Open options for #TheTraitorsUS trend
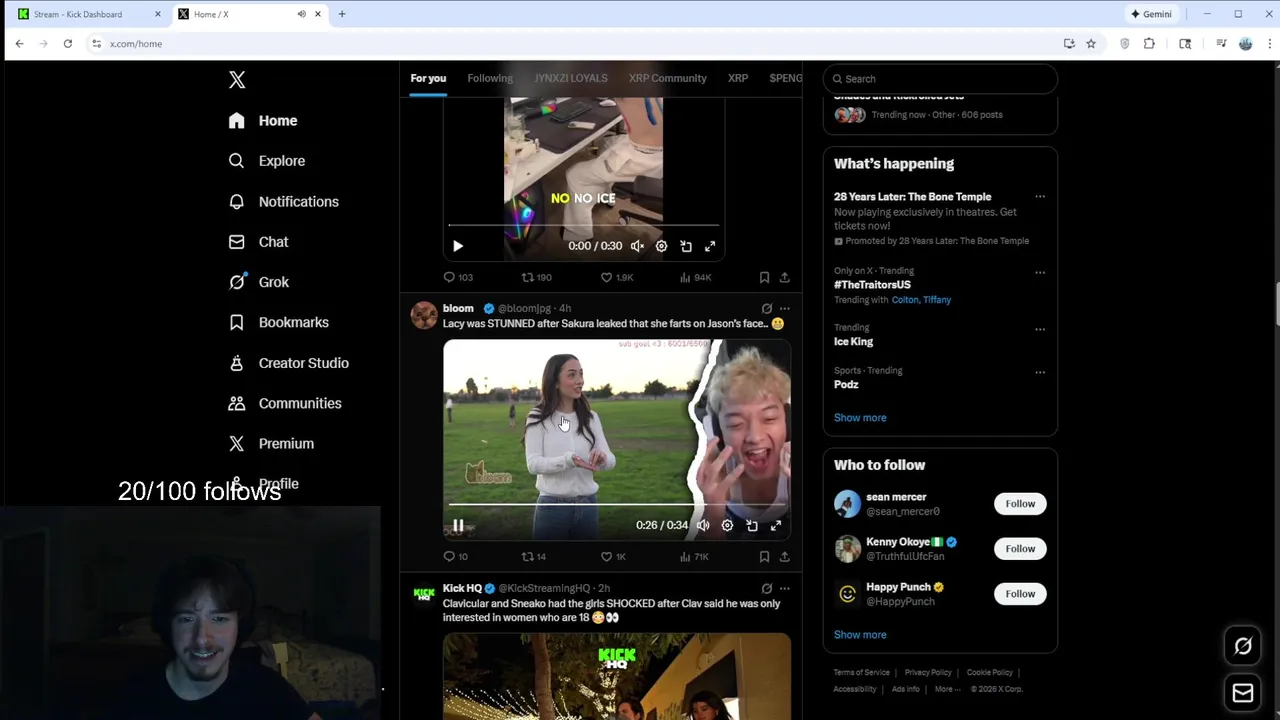1280x720 pixels. pyautogui.click(x=1040, y=272)
